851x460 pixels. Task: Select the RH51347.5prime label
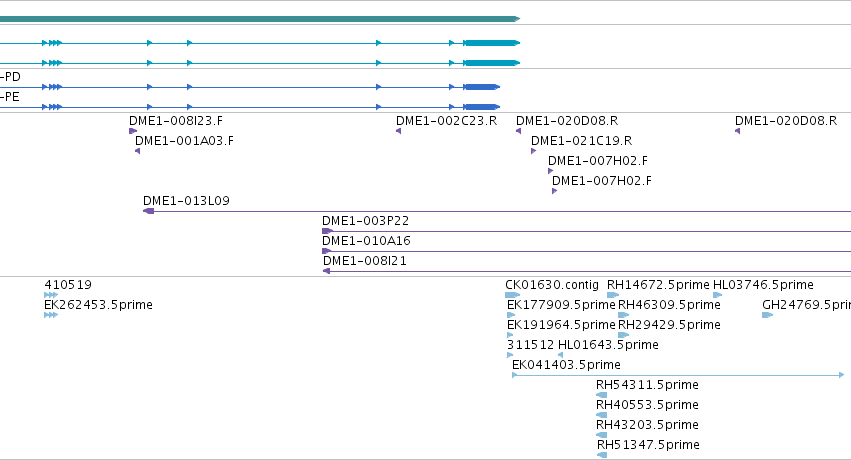(x=648, y=445)
